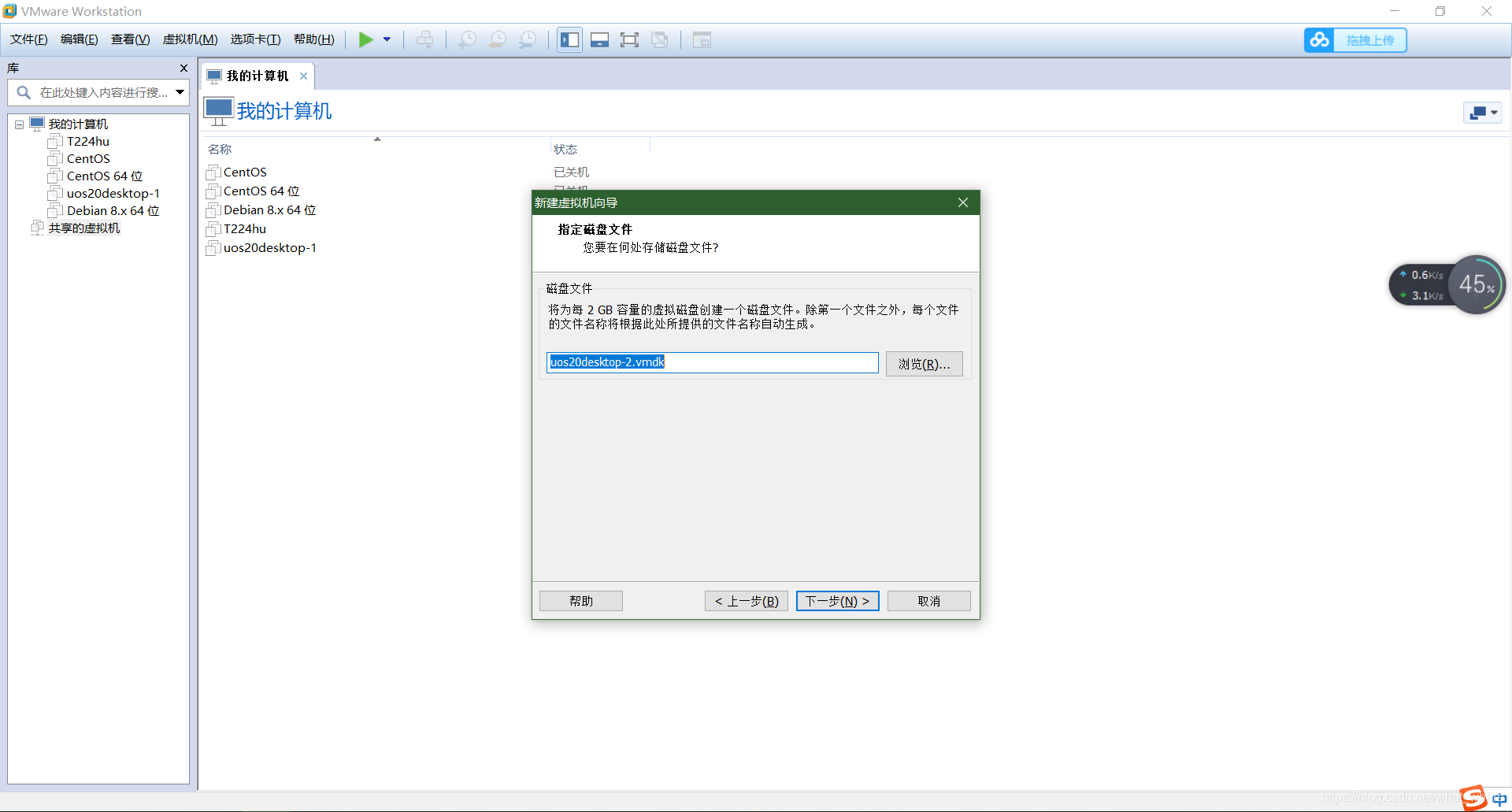The height and width of the screenshot is (812, 1512).
Task: Toggle the library panel visibility
Action: [569, 39]
